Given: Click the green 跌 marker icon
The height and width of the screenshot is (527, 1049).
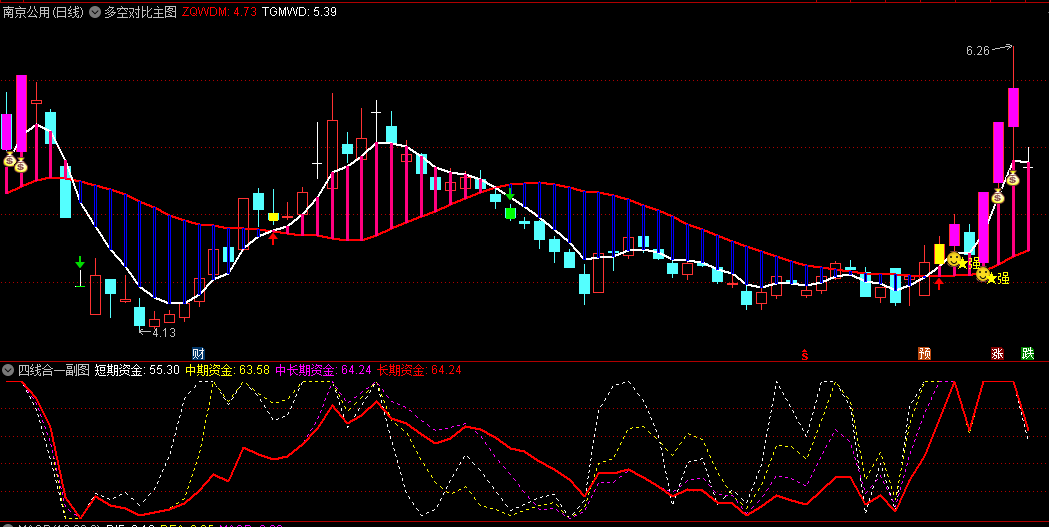Looking at the screenshot, I should 1027,353.
